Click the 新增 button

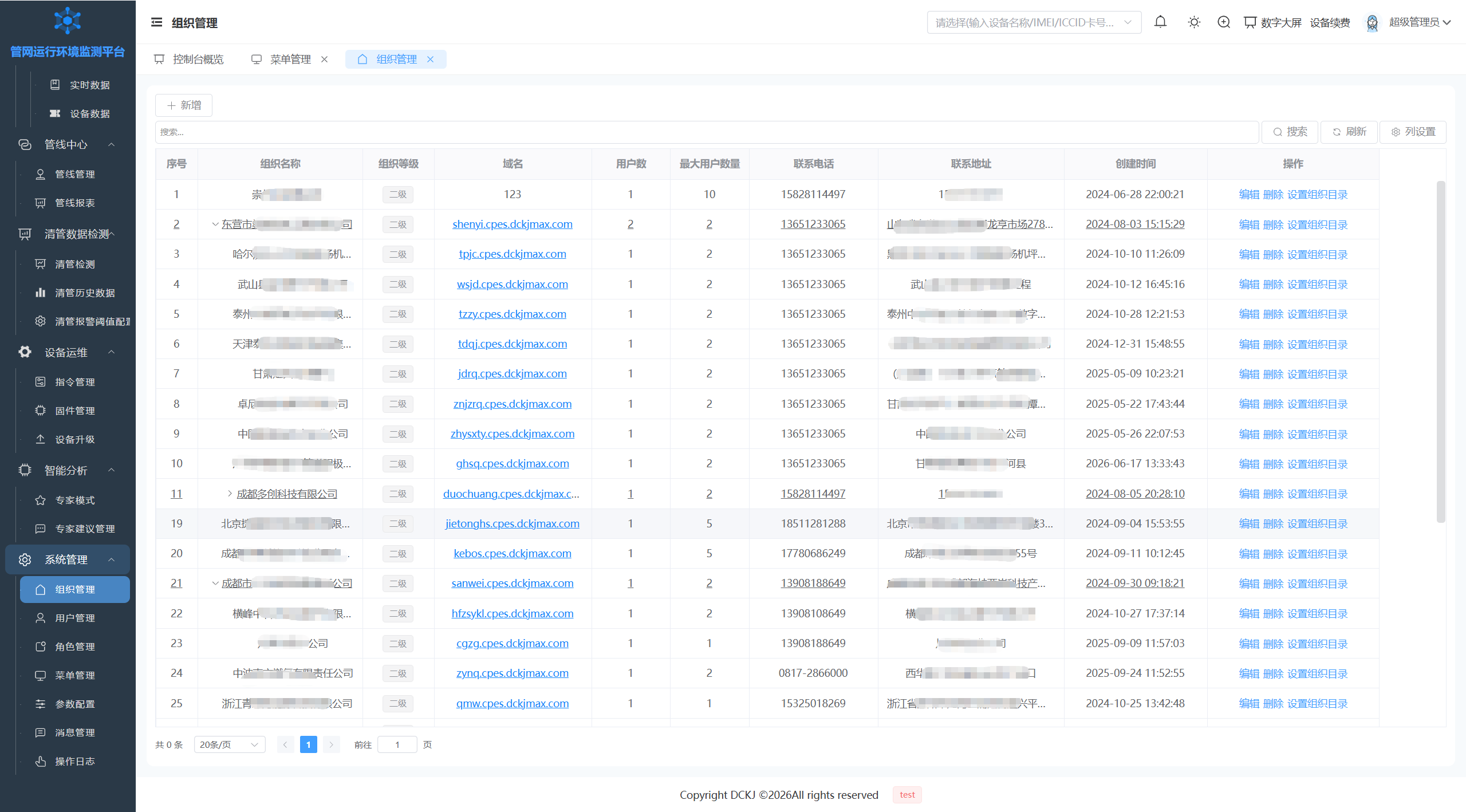tap(184, 105)
